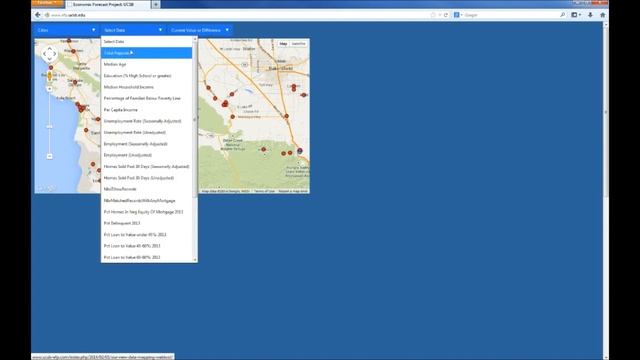The height and width of the screenshot is (360, 640).
Task: Click the search magnifier icon in search bar
Action: [x=562, y=15]
